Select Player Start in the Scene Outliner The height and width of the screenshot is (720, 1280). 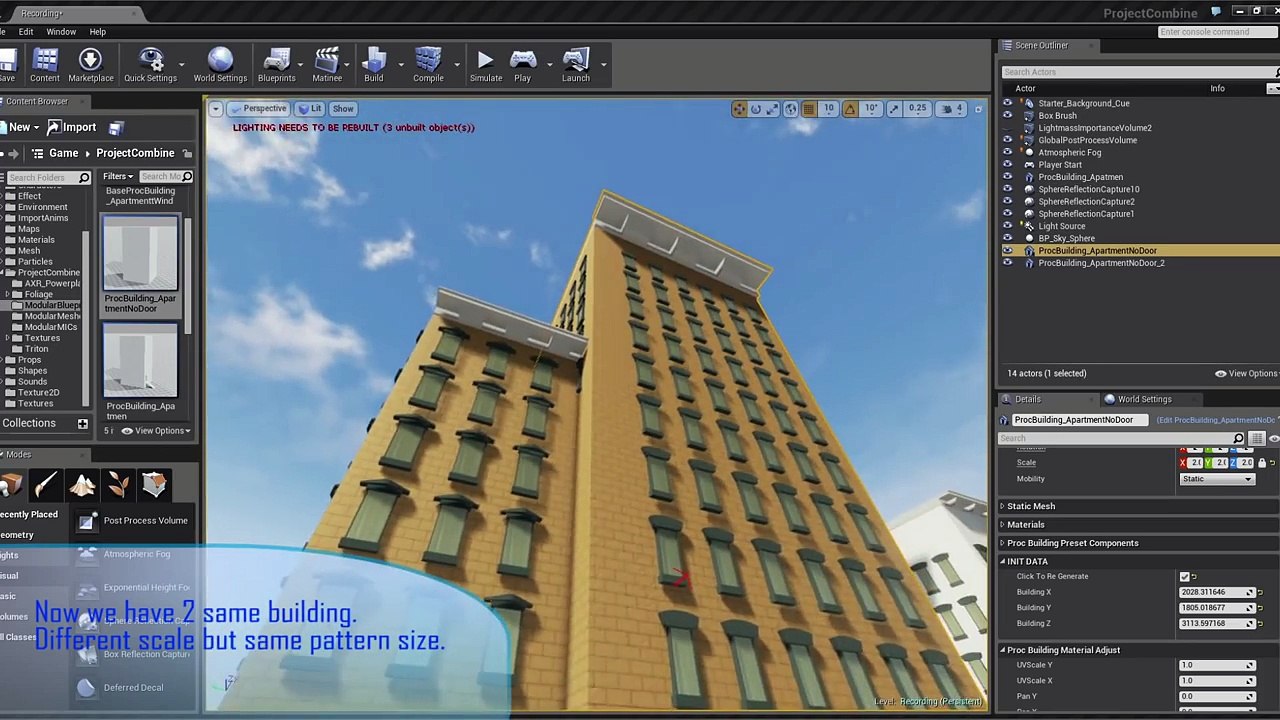coord(1060,165)
